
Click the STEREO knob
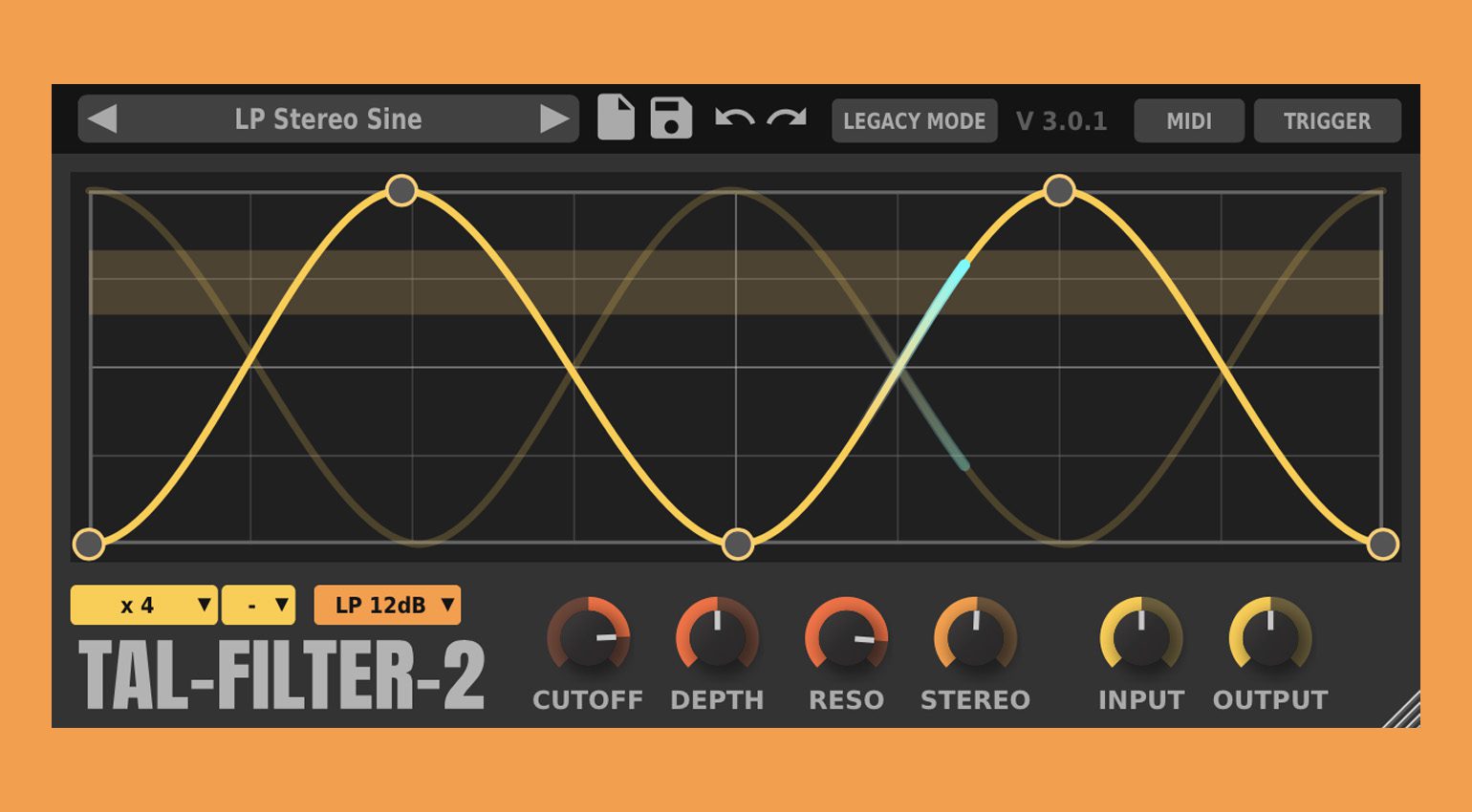point(975,637)
